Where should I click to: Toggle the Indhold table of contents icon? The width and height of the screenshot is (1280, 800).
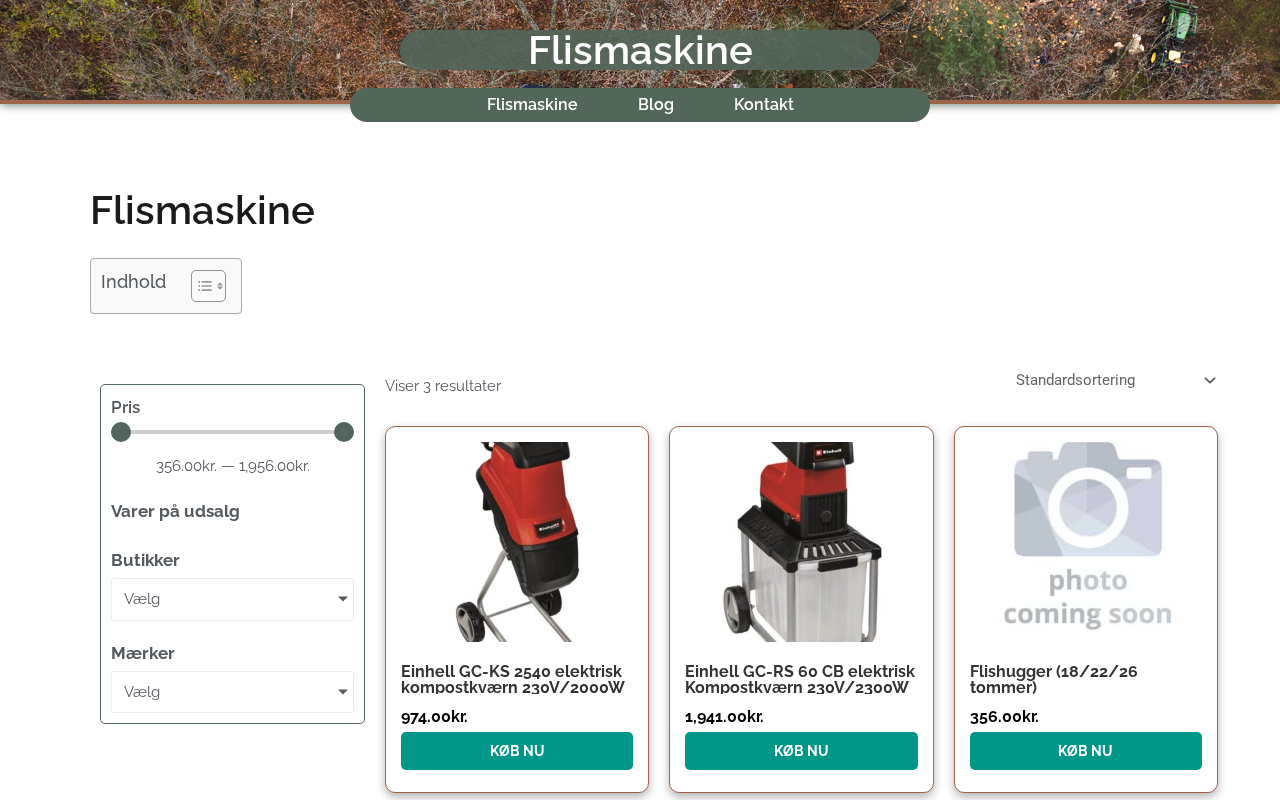pos(208,286)
